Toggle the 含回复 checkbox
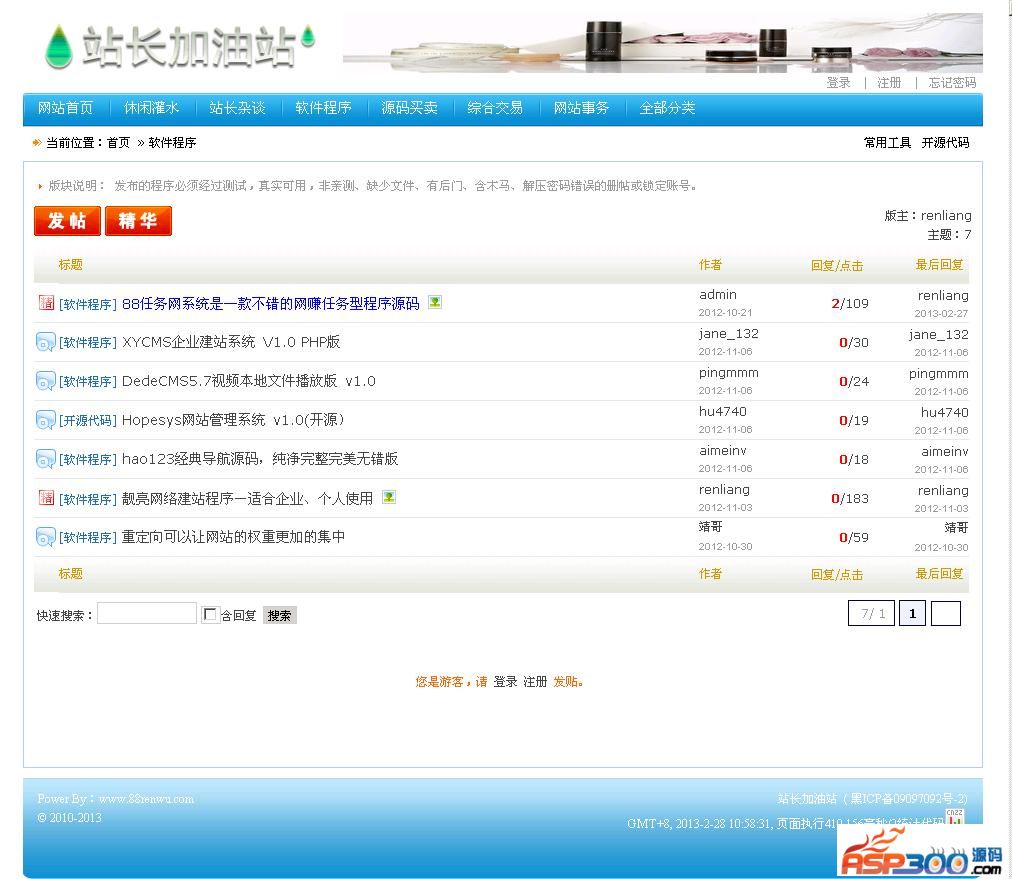The width and height of the screenshot is (1012, 879). [210, 614]
